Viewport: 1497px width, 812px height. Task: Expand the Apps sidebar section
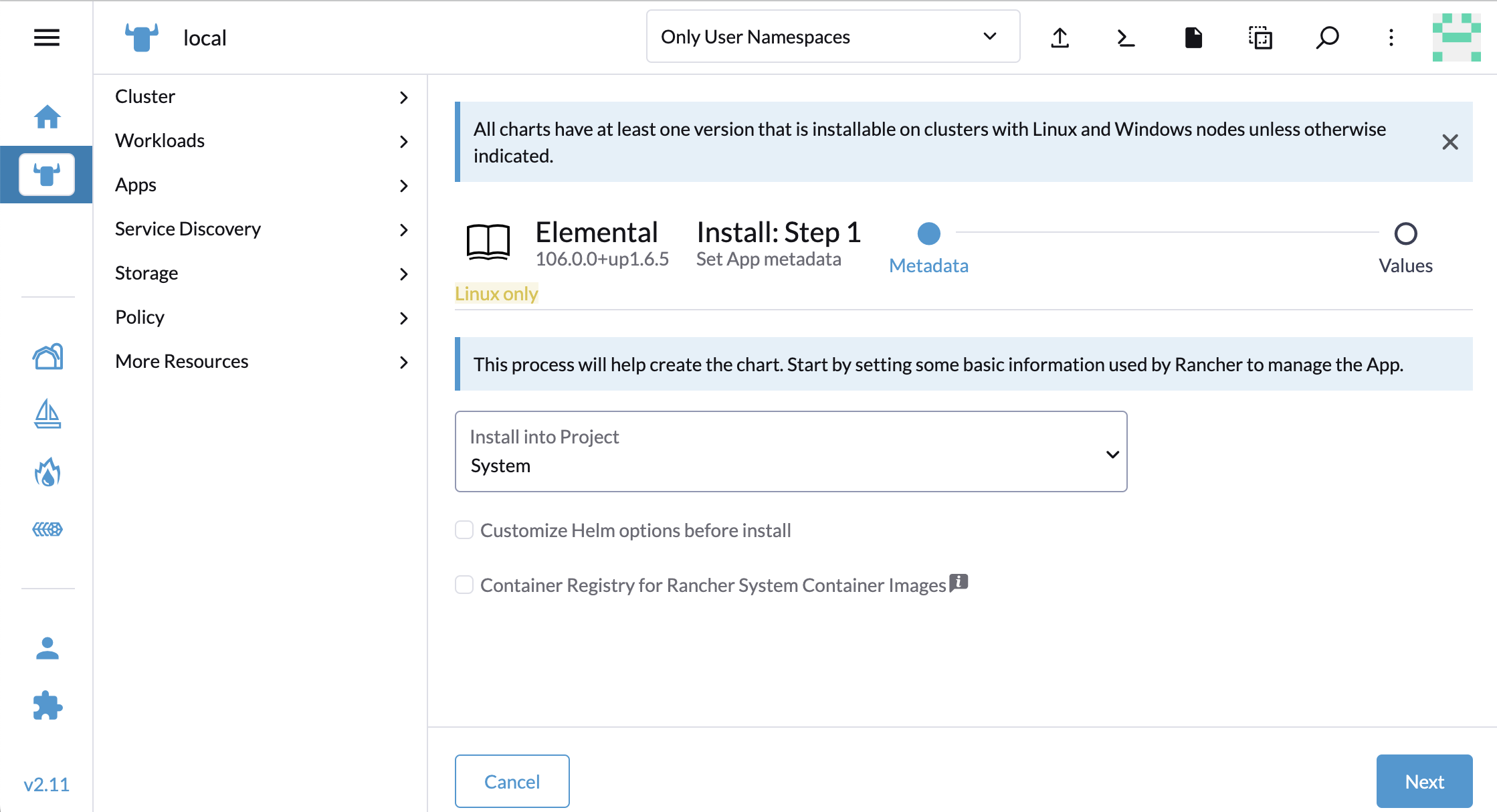tap(261, 185)
